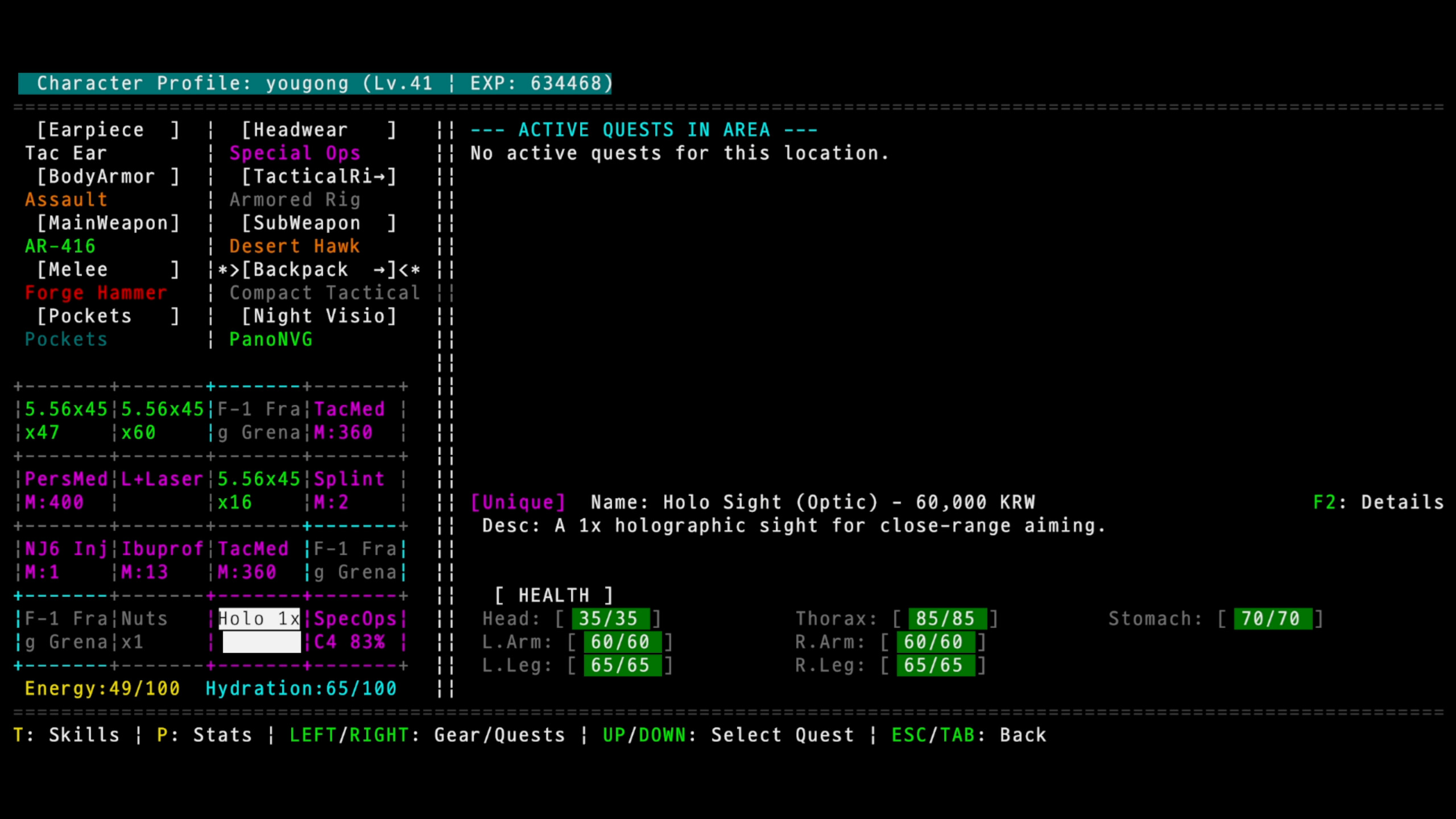Select the Pockets slot label
Image resolution: width=1456 pixels, height=819 pixels.
[108, 316]
